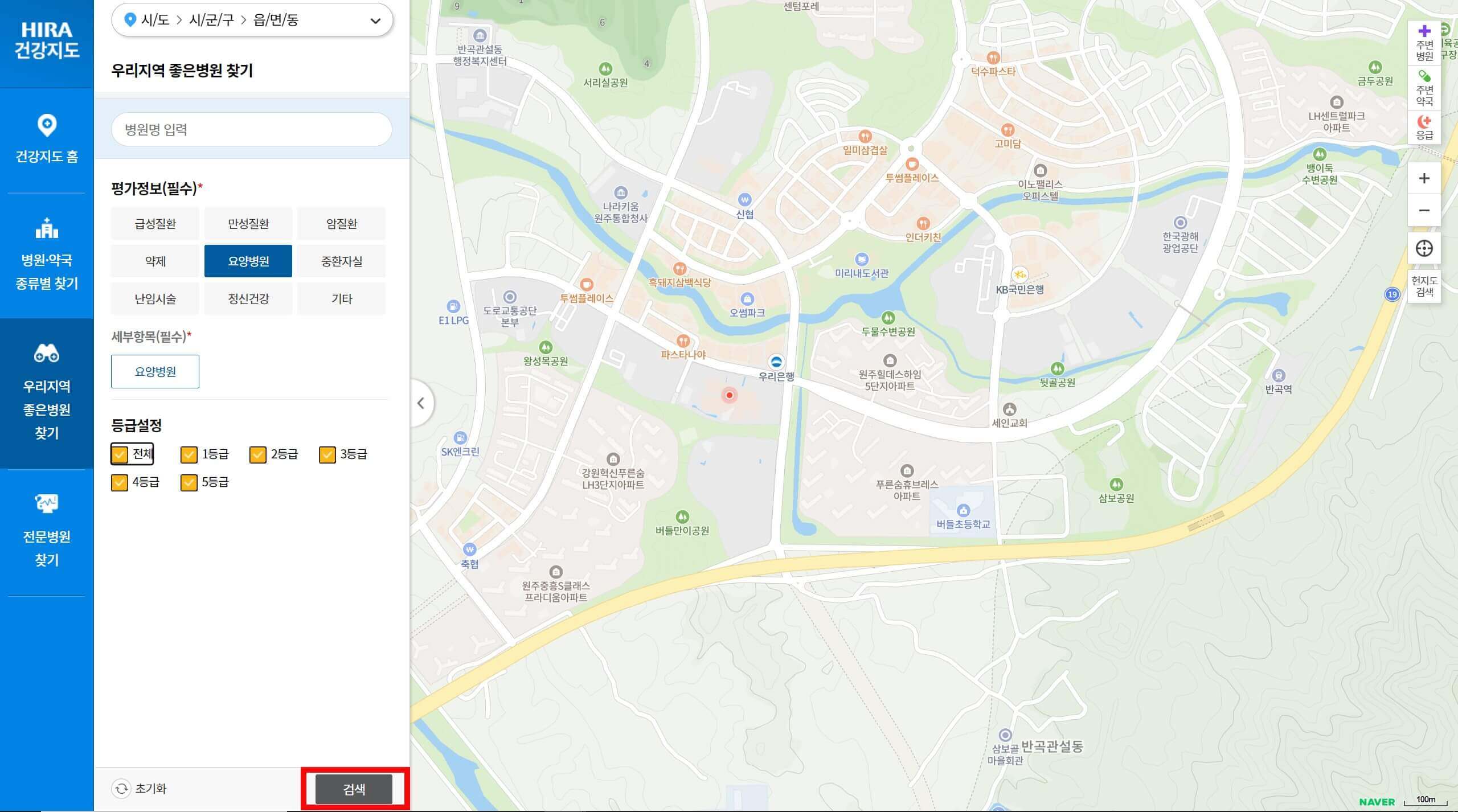This screenshot has height=812, width=1458.
Task: Click the nearby pharmacy (주변약국) icon
Action: [1424, 88]
